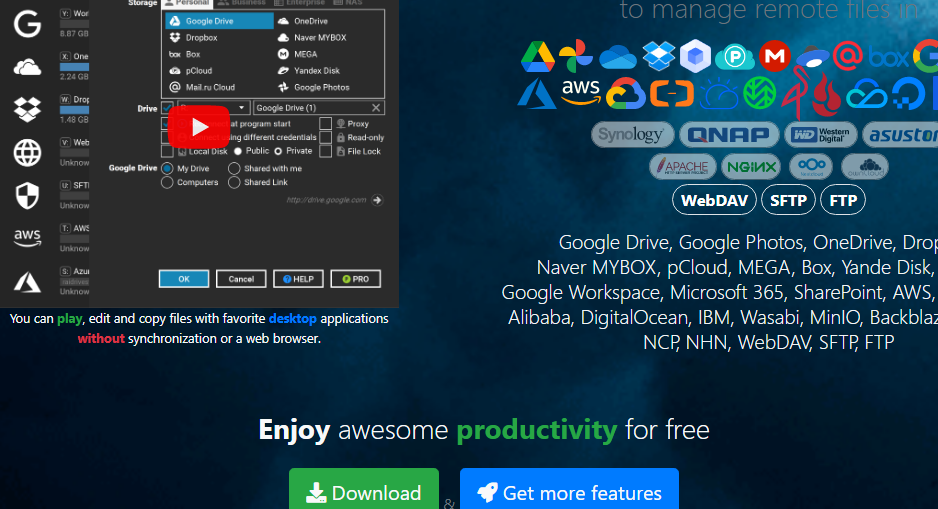Viewport: 938px width, 509px height.
Task: Select the My Drive radio button
Action: (x=167, y=169)
